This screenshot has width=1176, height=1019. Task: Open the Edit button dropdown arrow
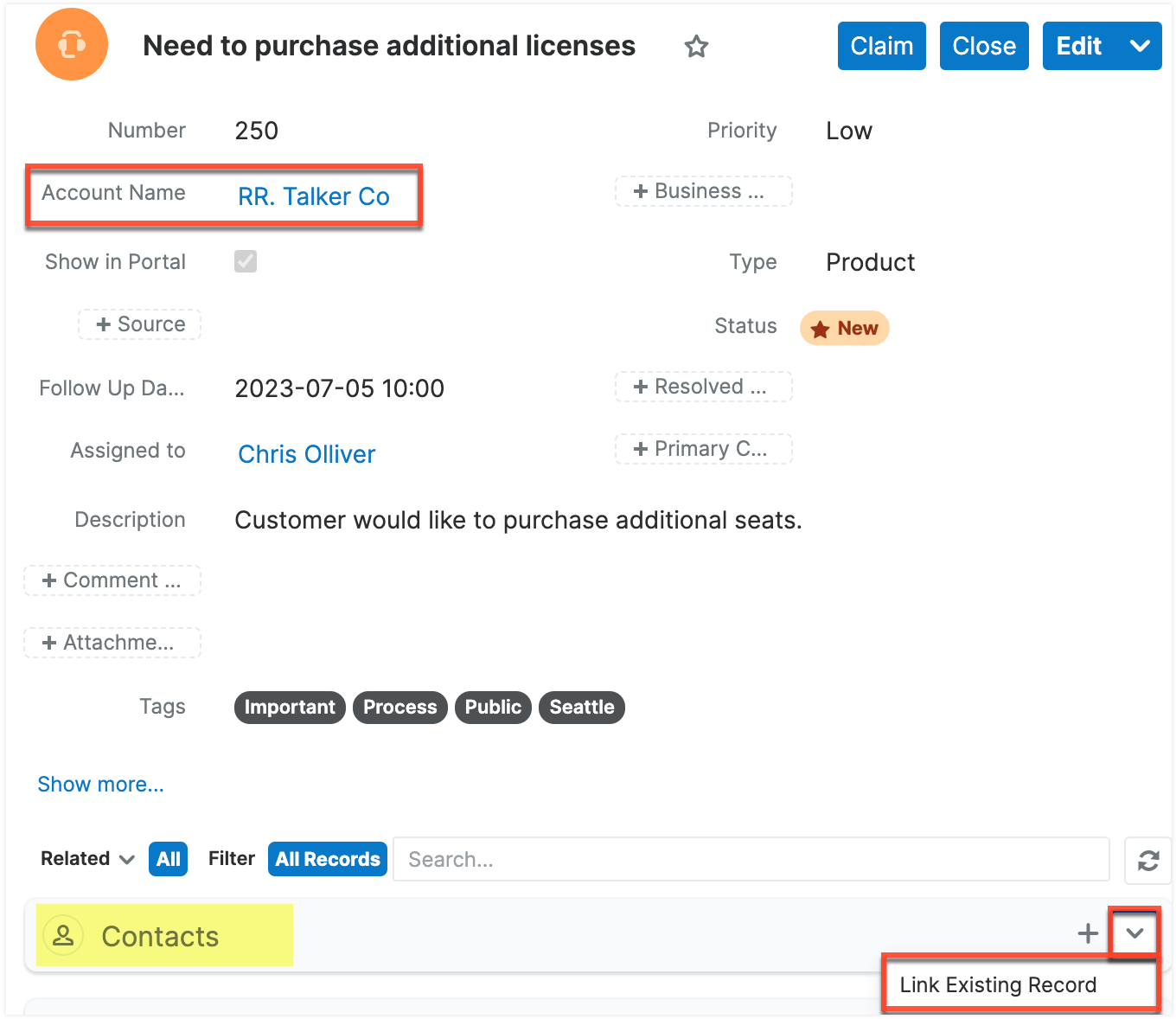click(x=1140, y=46)
